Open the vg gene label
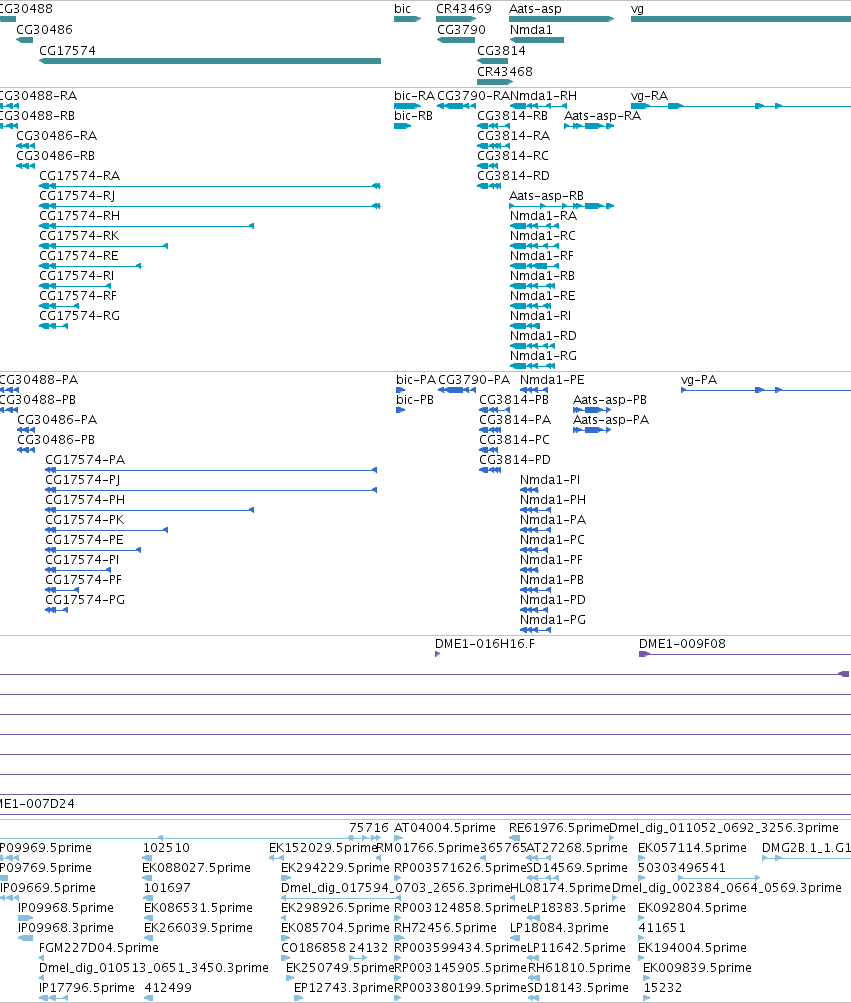The height and width of the screenshot is (1003, 851). click(x=637, y=9)
